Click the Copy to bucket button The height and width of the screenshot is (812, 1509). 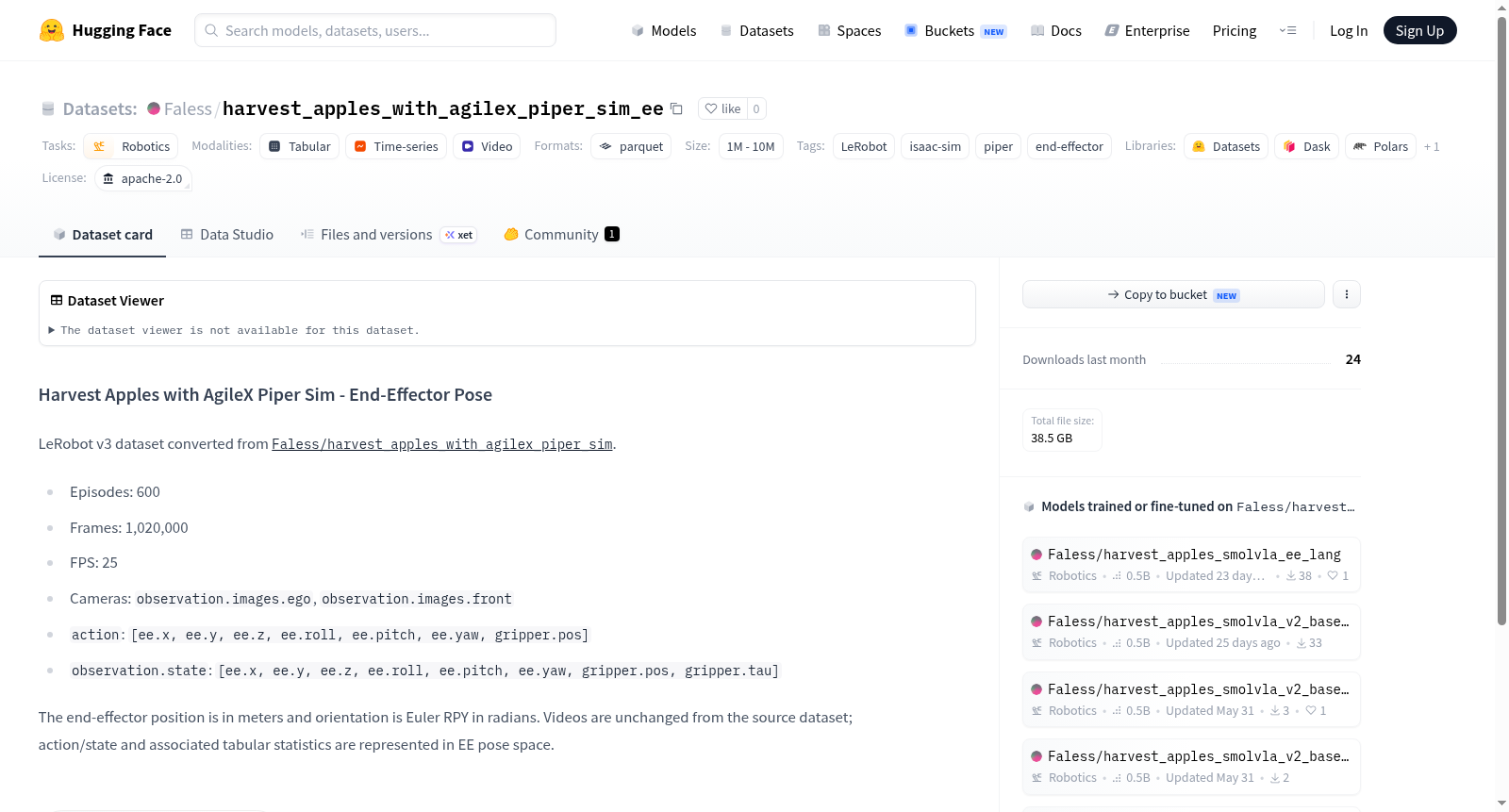click(x=1173, y=294)
